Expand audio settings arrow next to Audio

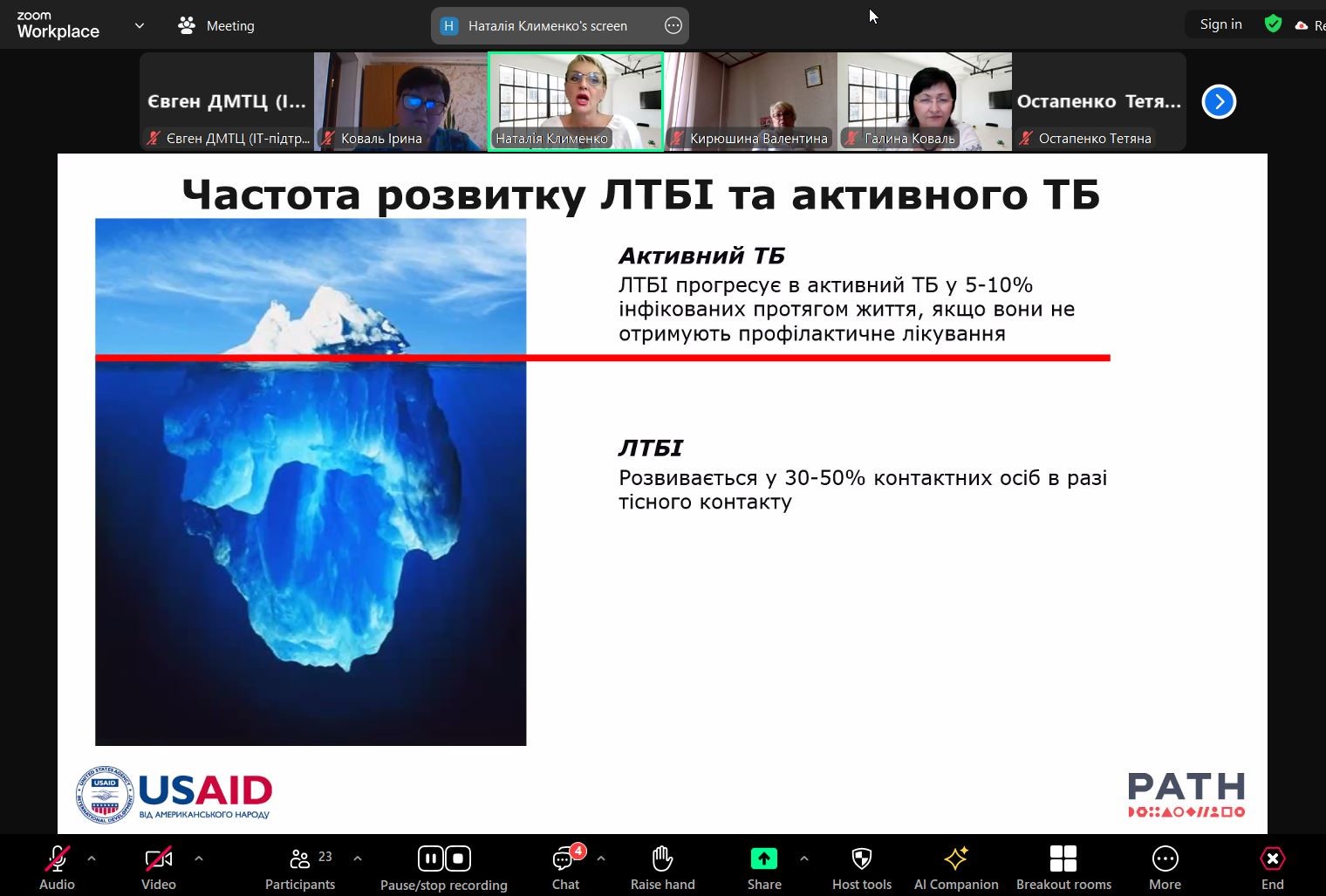coord(92,858)
